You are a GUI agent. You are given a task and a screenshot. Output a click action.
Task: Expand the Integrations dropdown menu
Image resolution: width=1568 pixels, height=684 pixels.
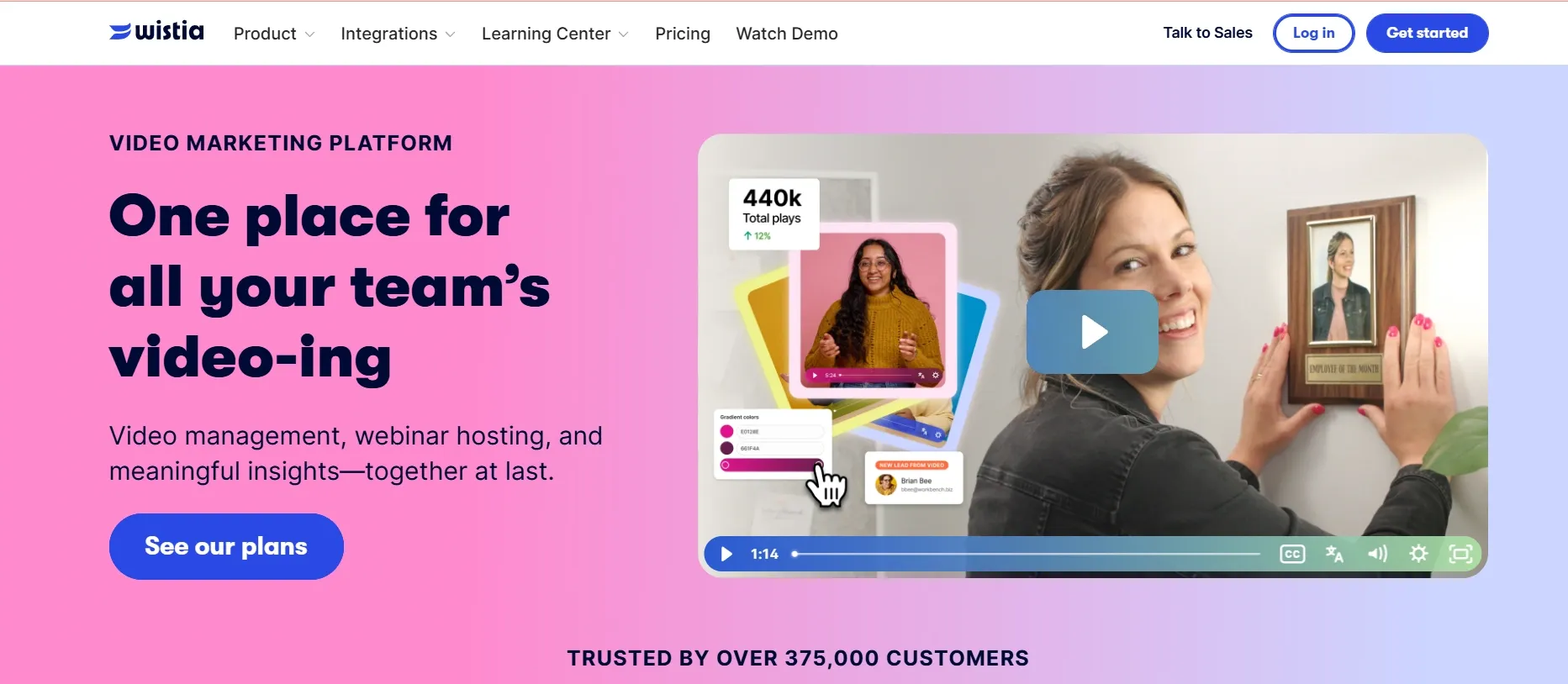pyautogui.click(x=398, y=34)
